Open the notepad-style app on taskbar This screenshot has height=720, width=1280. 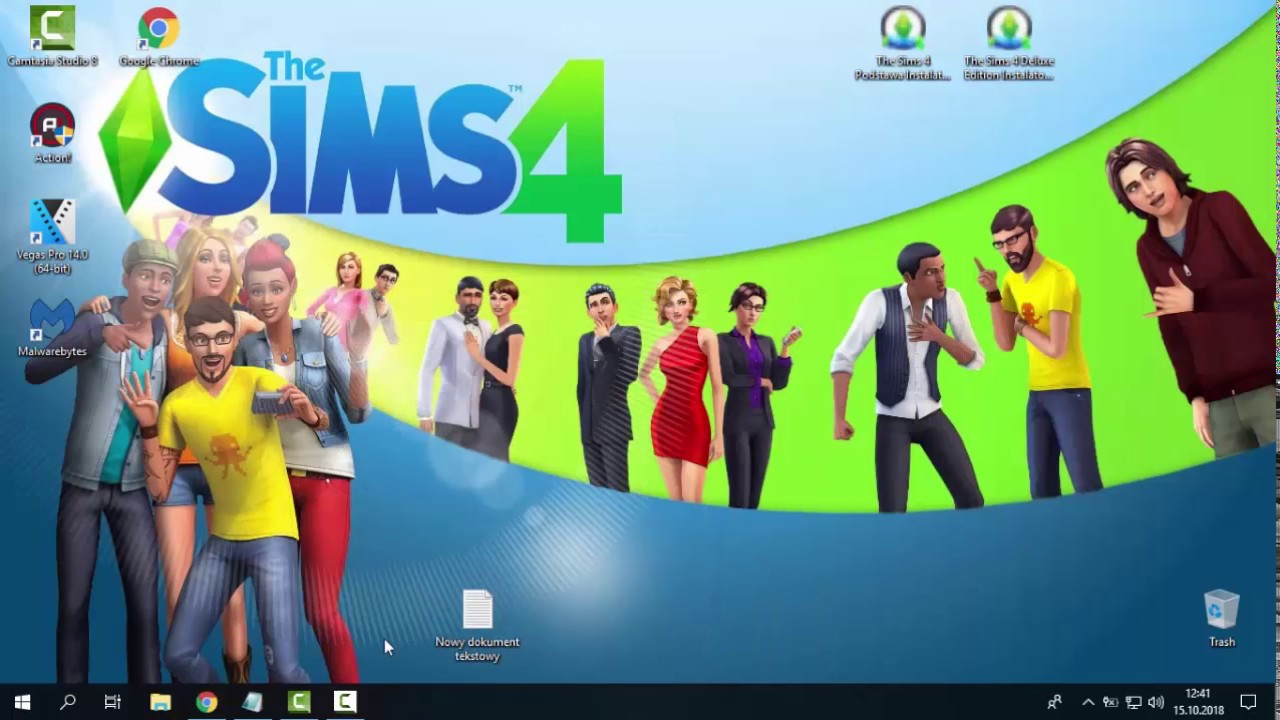click(252, 702)
